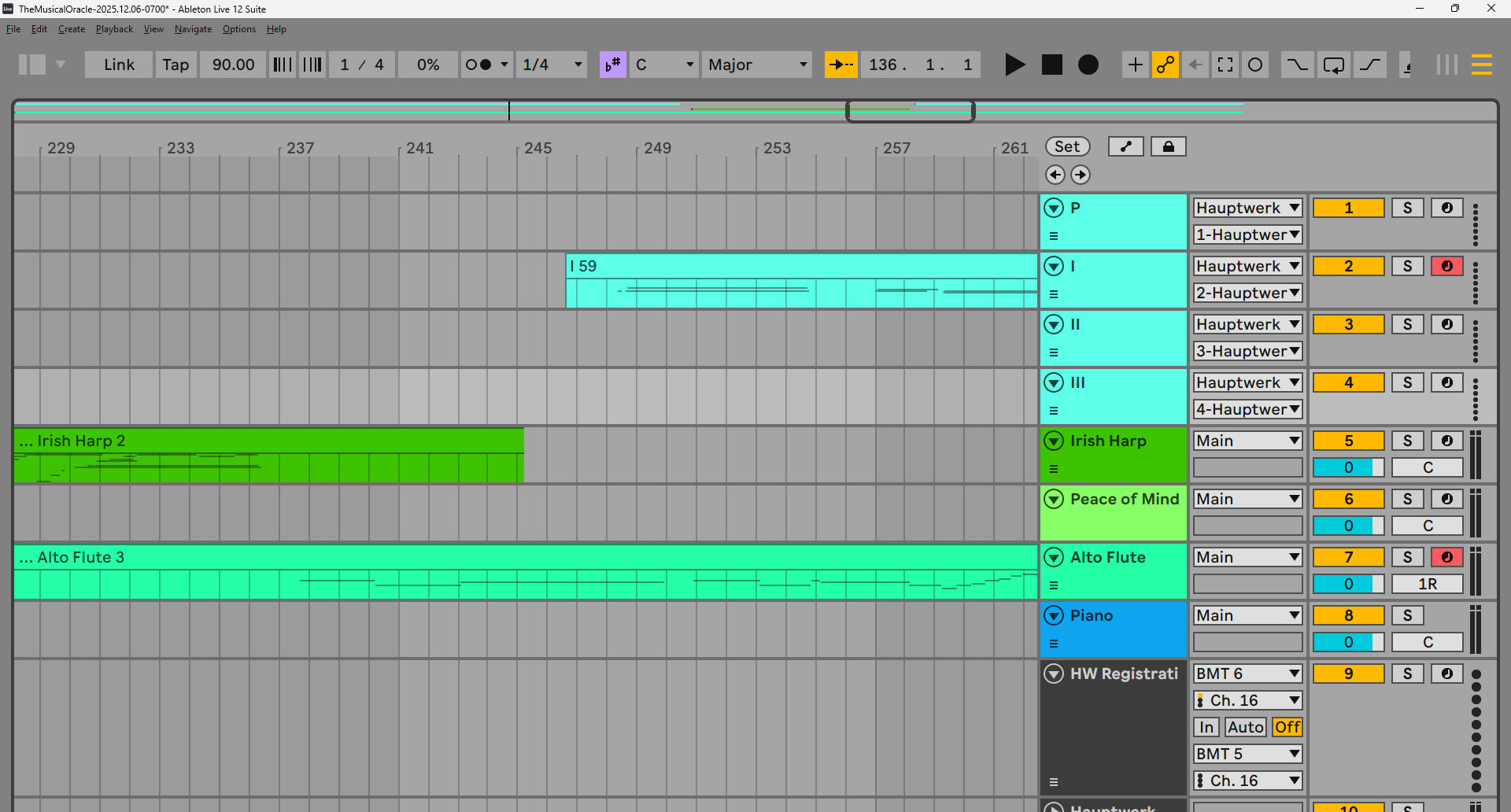Toggle the Automation Mode button beside Set

click(1126, 146)
